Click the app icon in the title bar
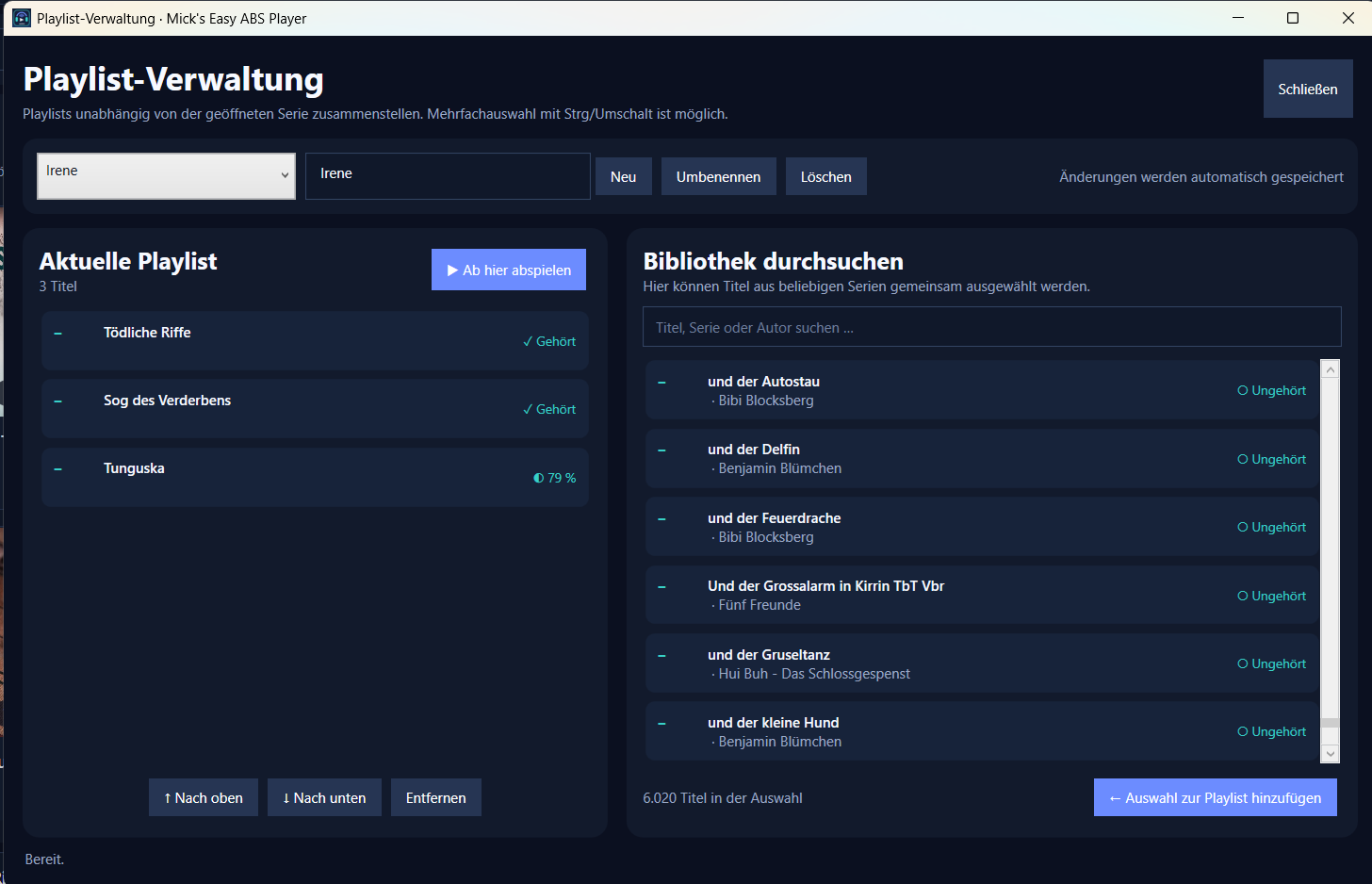1372x884 pixels. 21,18
